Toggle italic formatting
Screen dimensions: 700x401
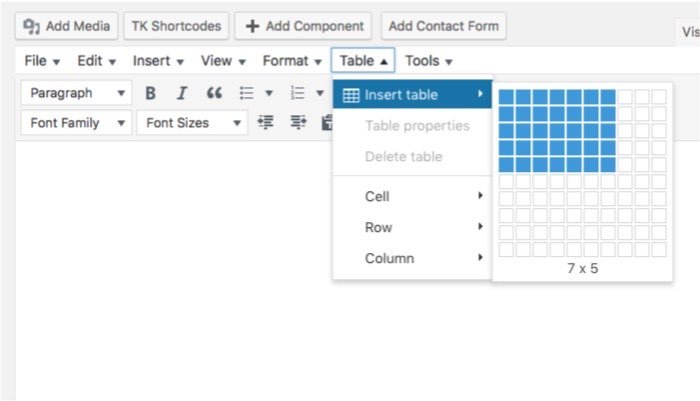[182, 93]
